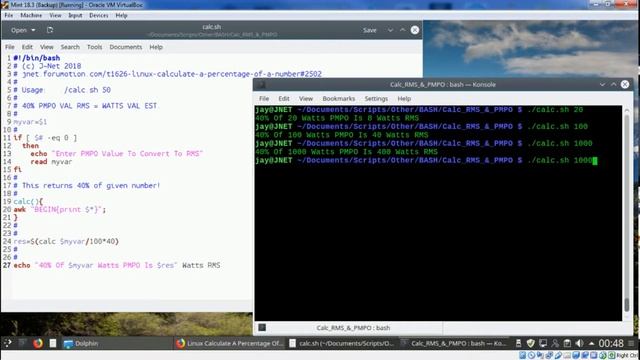Click the VirtualBox window title icon
The image size is (640, 360).
coord(4,5)
